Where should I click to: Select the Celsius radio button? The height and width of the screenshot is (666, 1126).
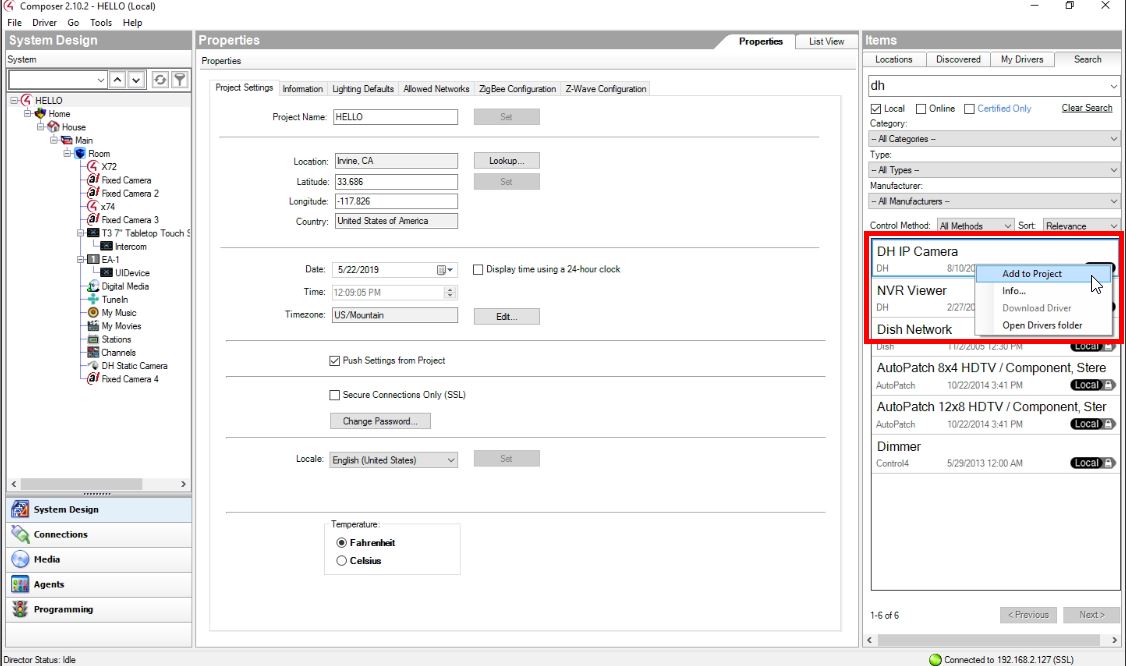(341, 561)
